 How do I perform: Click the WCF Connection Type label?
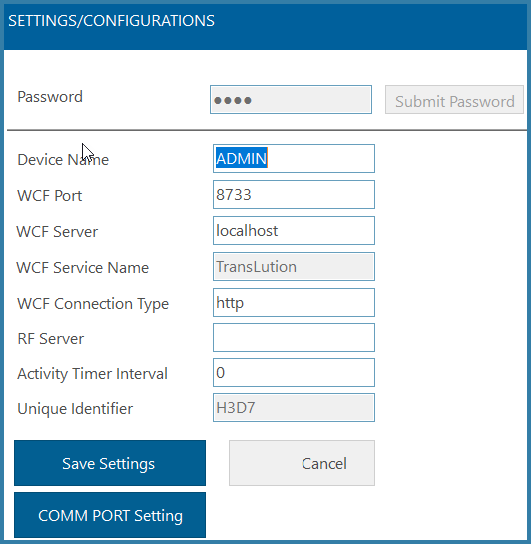[93, 304]
